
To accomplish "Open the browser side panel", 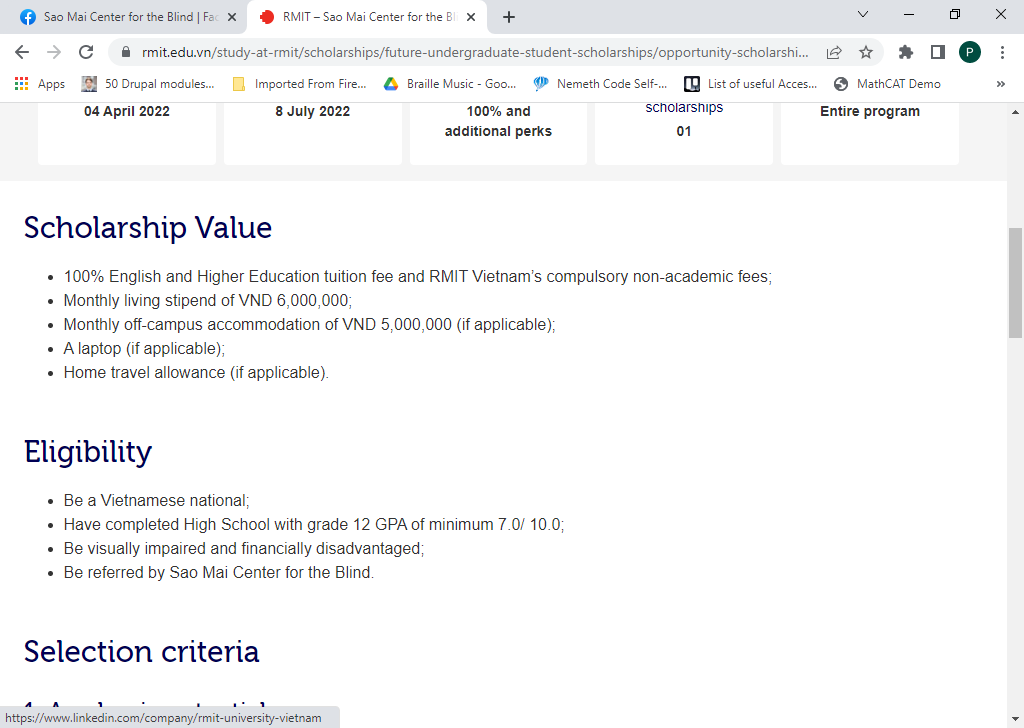I will tap(938, 52).
